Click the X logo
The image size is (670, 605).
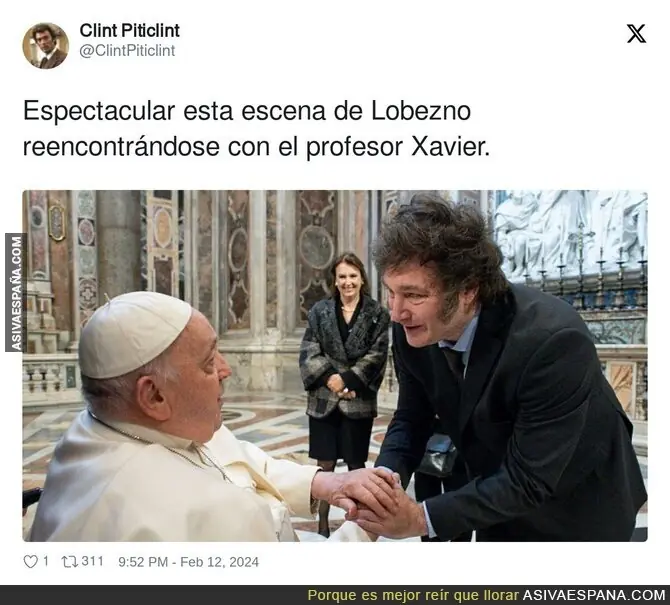click(x=636, y=33)
